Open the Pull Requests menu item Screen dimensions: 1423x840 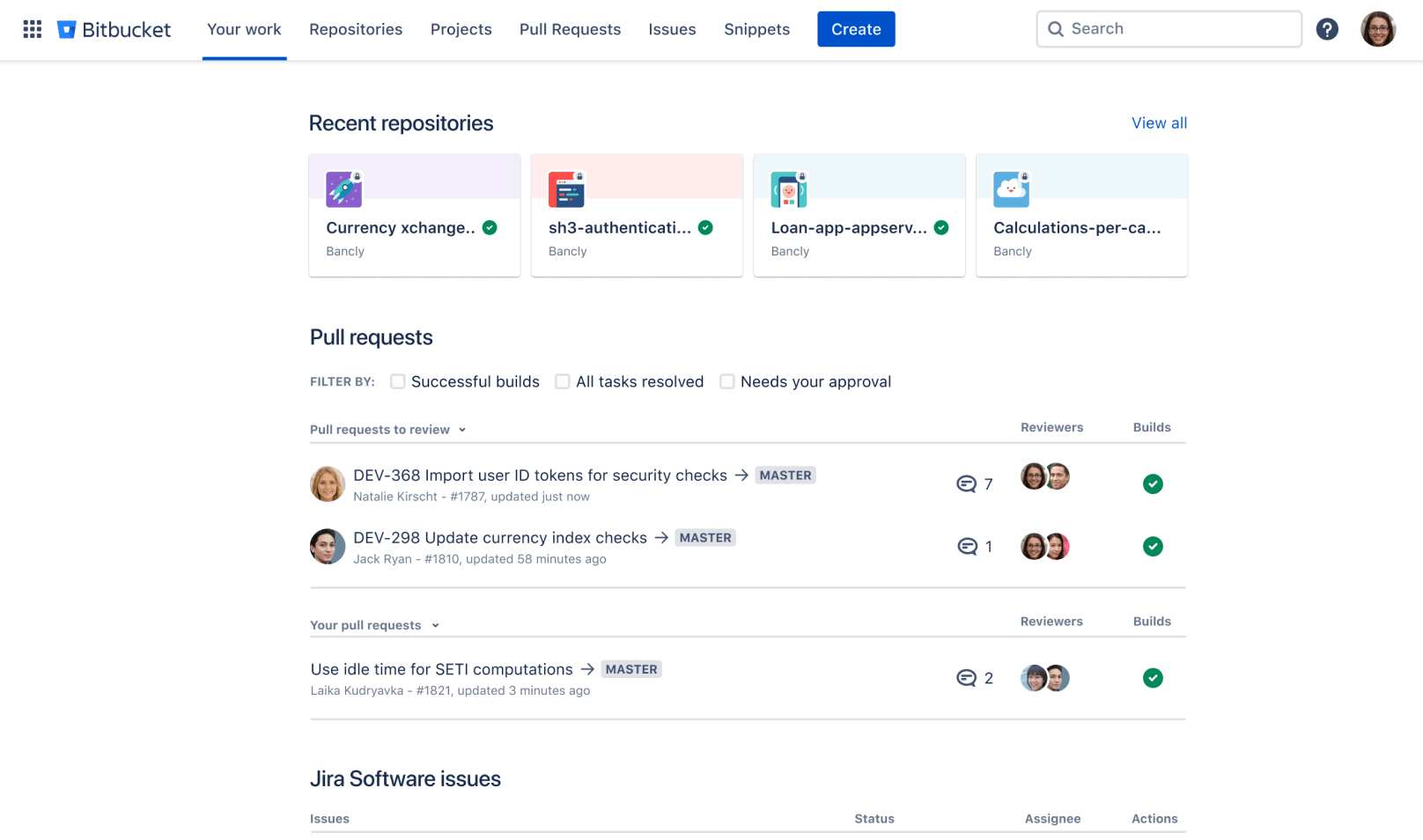tap(570, 29)
